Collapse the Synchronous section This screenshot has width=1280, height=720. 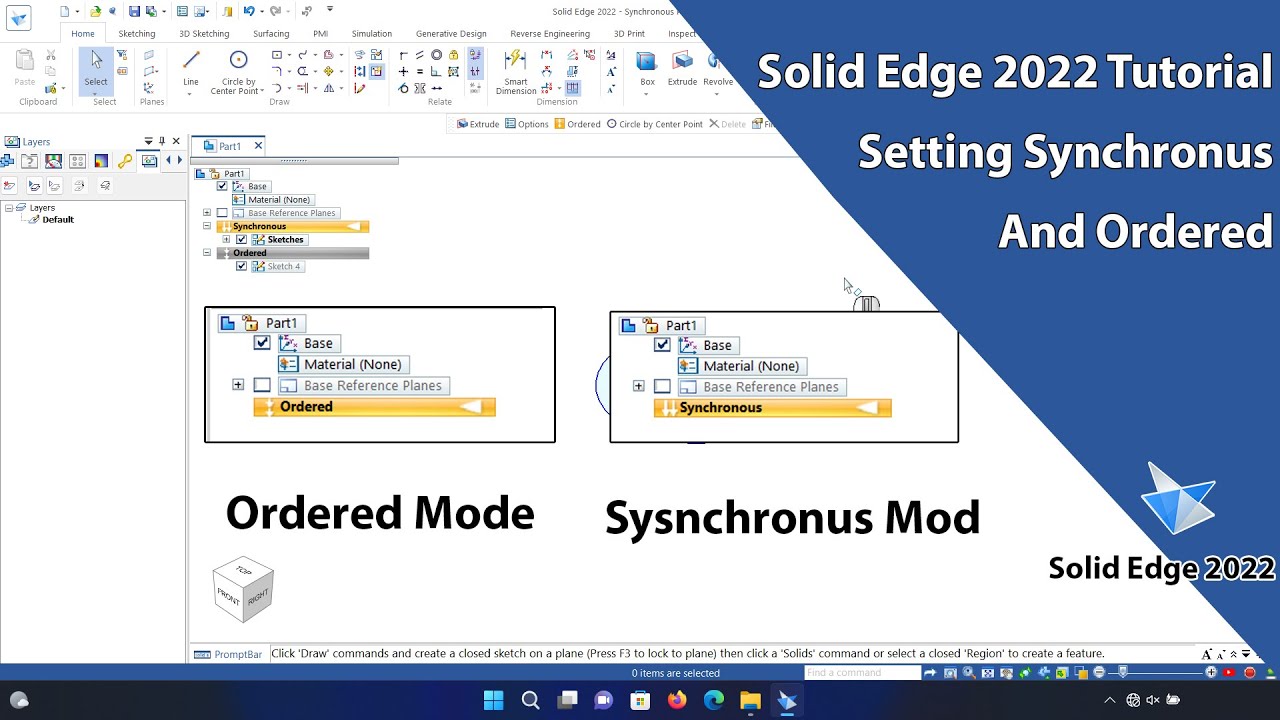[x=207, y=226]
